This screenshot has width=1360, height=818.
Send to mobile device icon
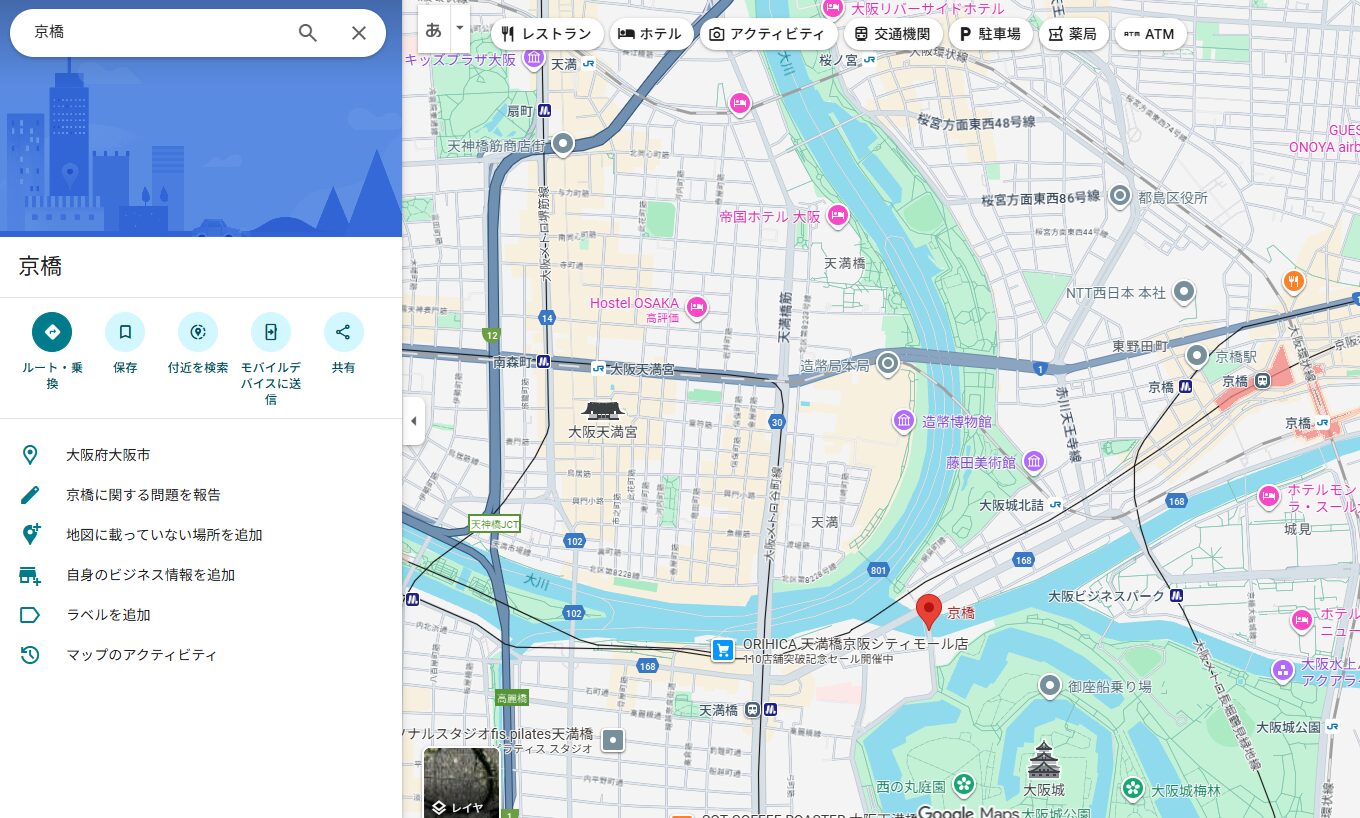pos(271,332)
